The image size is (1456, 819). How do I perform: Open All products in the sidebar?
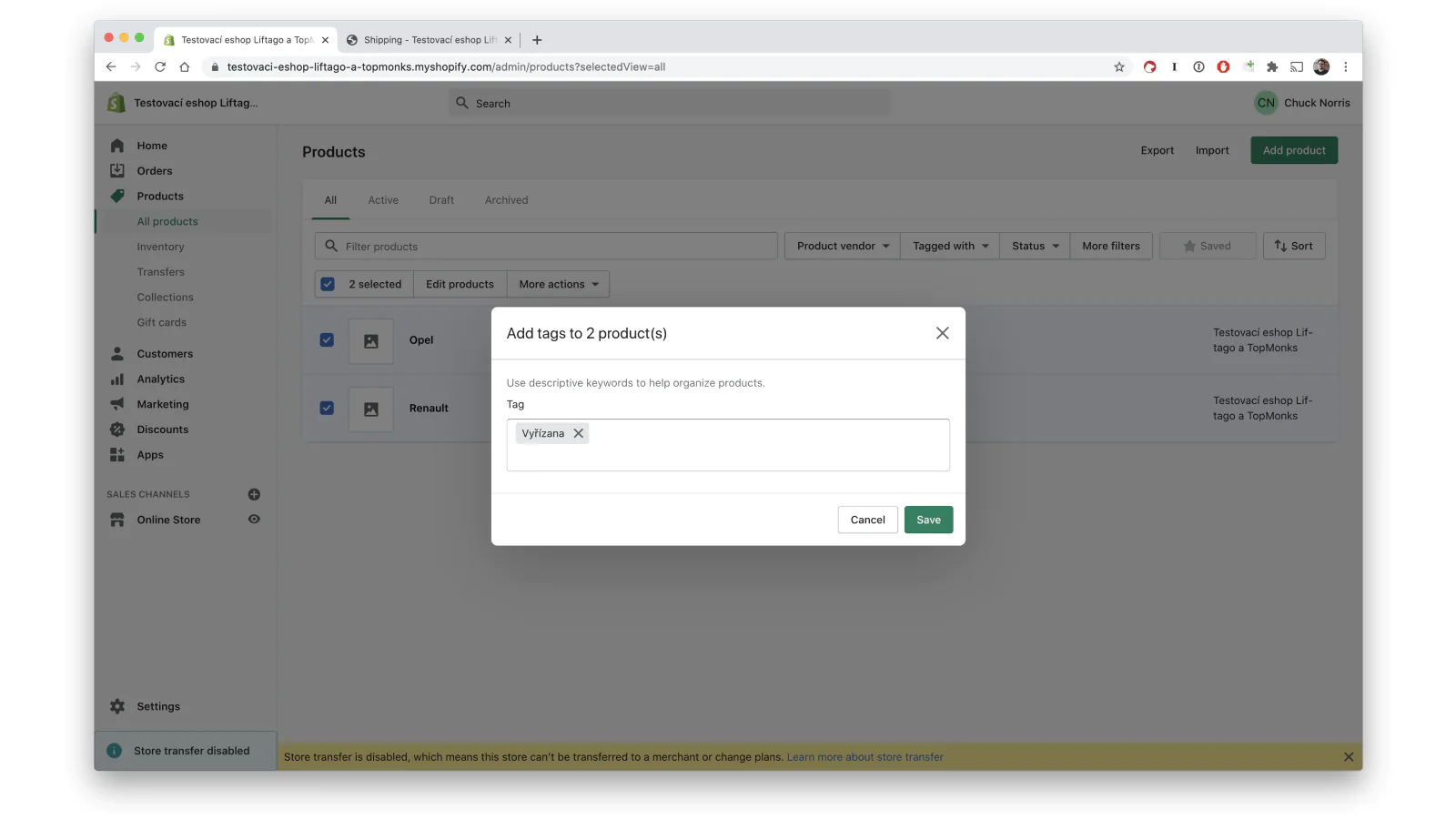(x=167, y=221)
